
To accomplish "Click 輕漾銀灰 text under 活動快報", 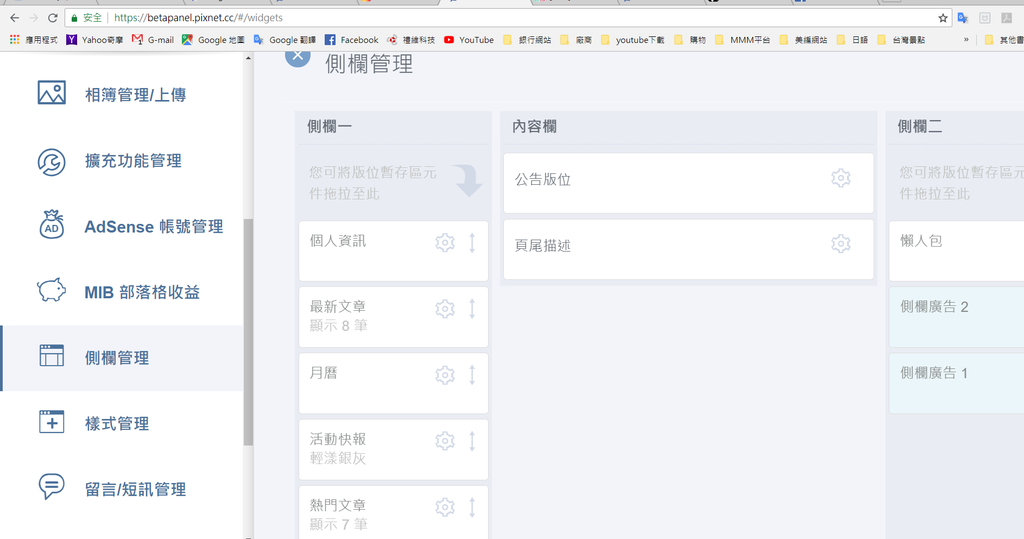I will (338, 458).
